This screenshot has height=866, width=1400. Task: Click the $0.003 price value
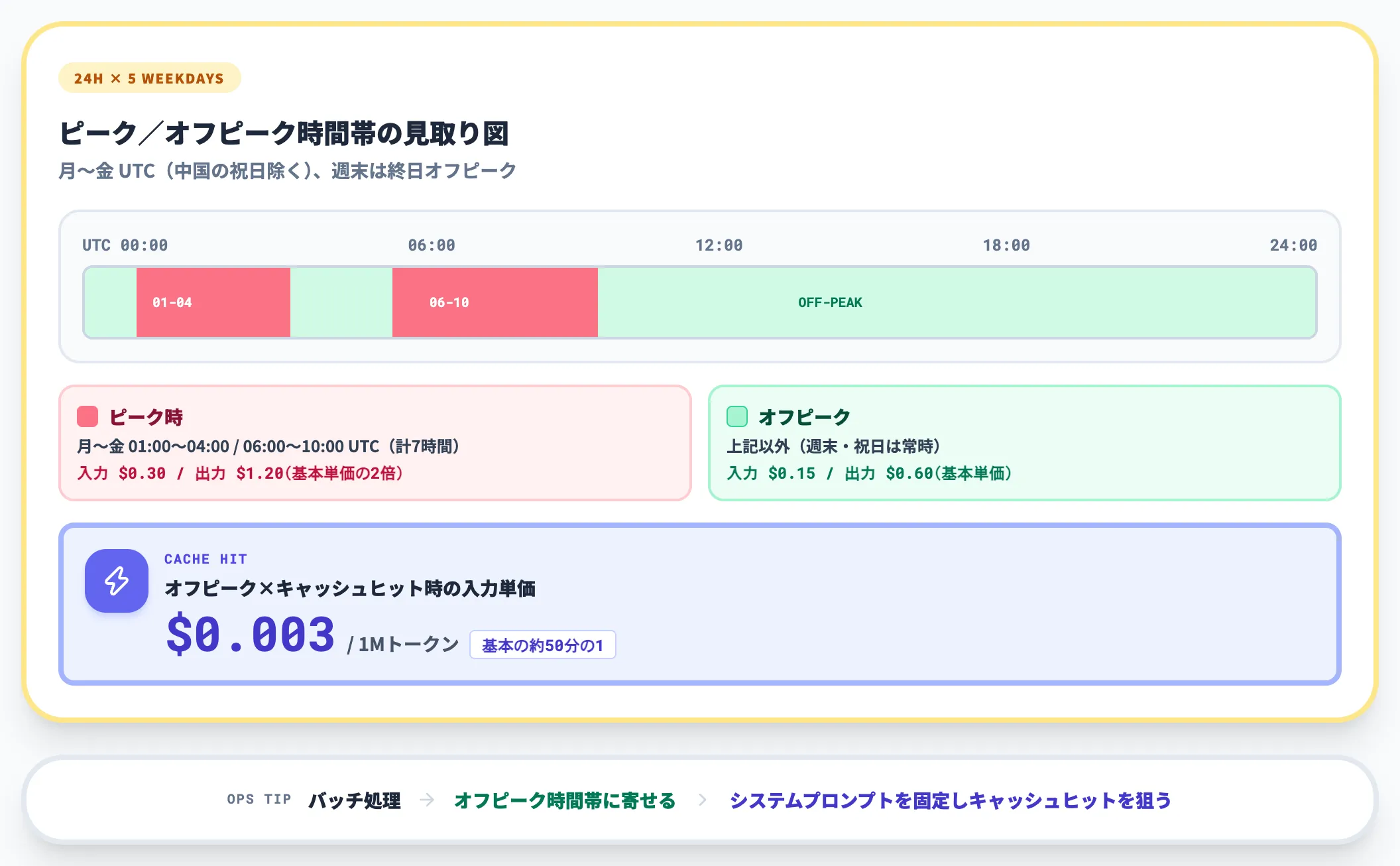click(251, 635)
